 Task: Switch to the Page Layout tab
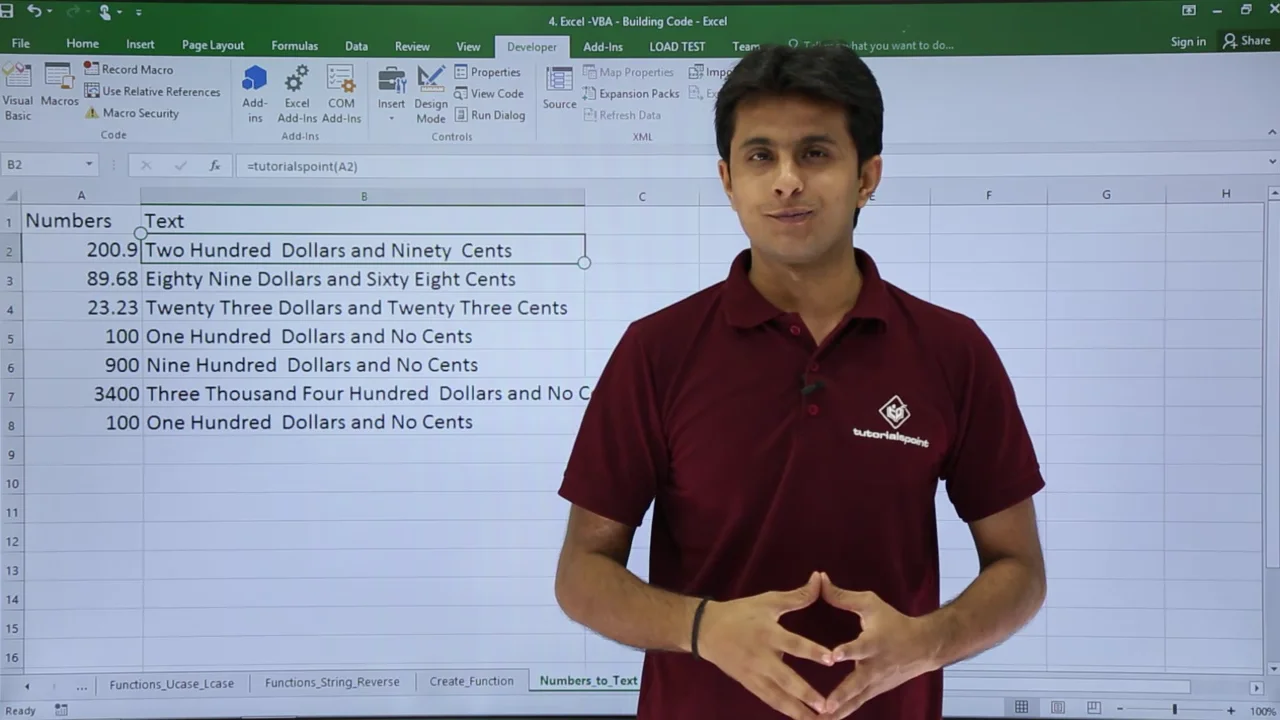point(213,45)
